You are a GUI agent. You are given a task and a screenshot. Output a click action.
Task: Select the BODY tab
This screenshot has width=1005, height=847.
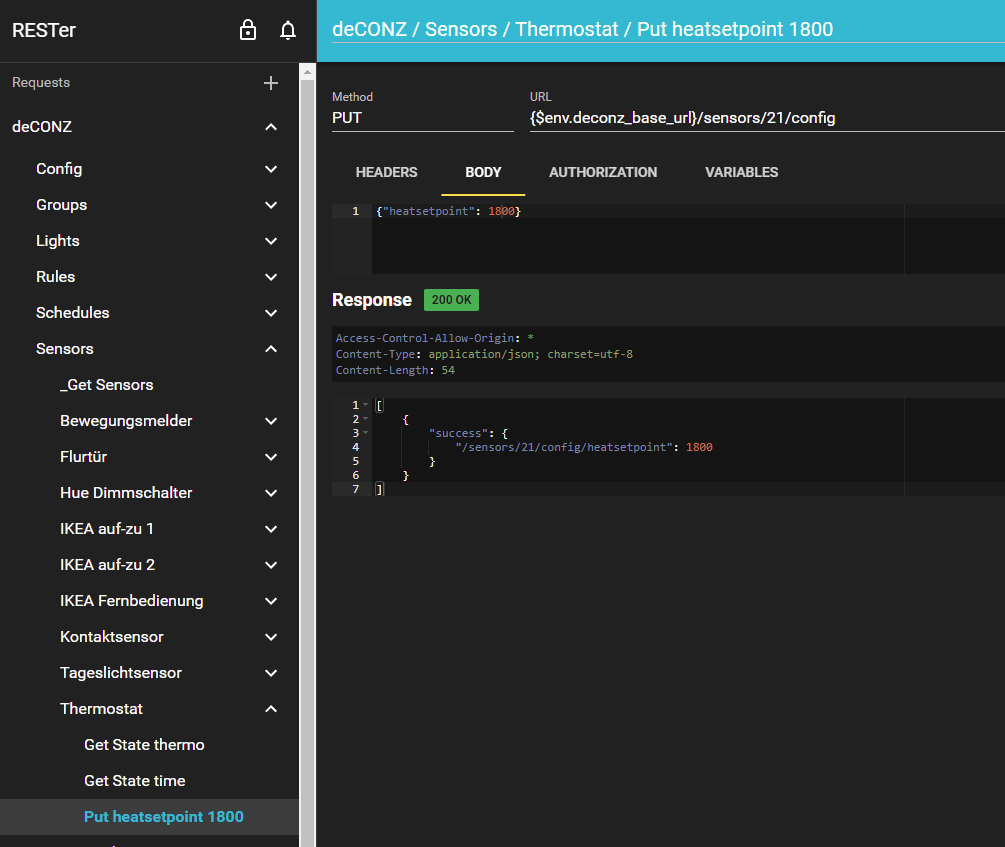click(x=483, y=172)
